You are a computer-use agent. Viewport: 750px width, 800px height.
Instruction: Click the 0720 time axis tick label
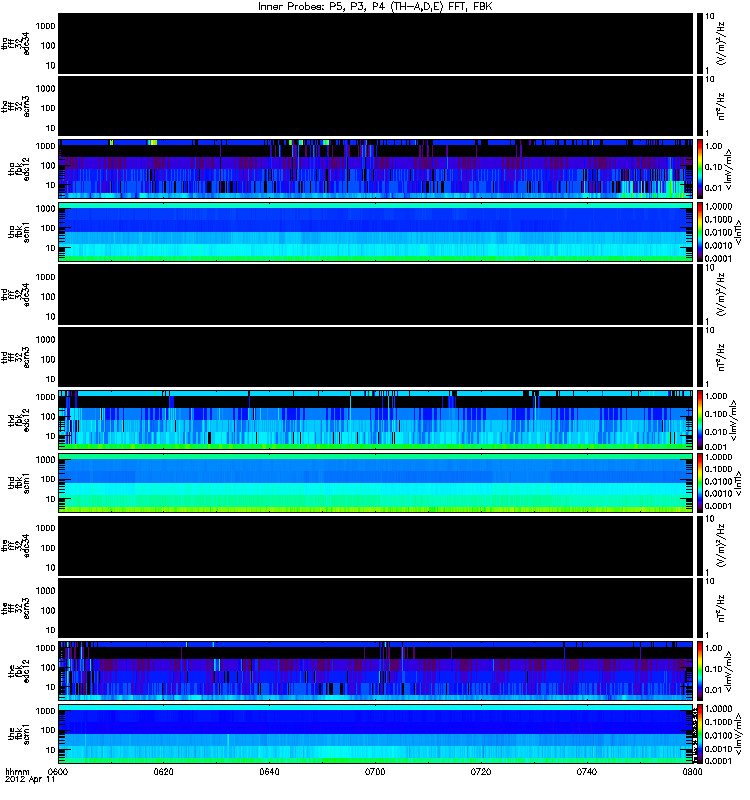click(x=481, y=771)
